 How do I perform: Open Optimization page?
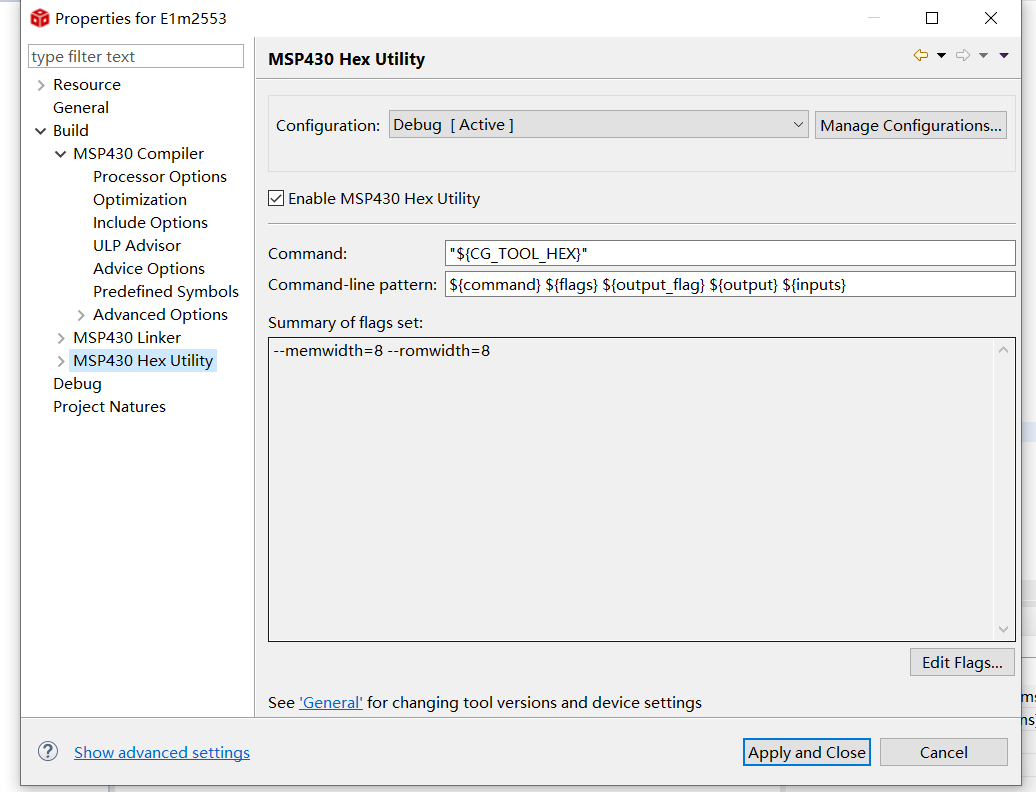pyautogui.click(x=139, y=199)
